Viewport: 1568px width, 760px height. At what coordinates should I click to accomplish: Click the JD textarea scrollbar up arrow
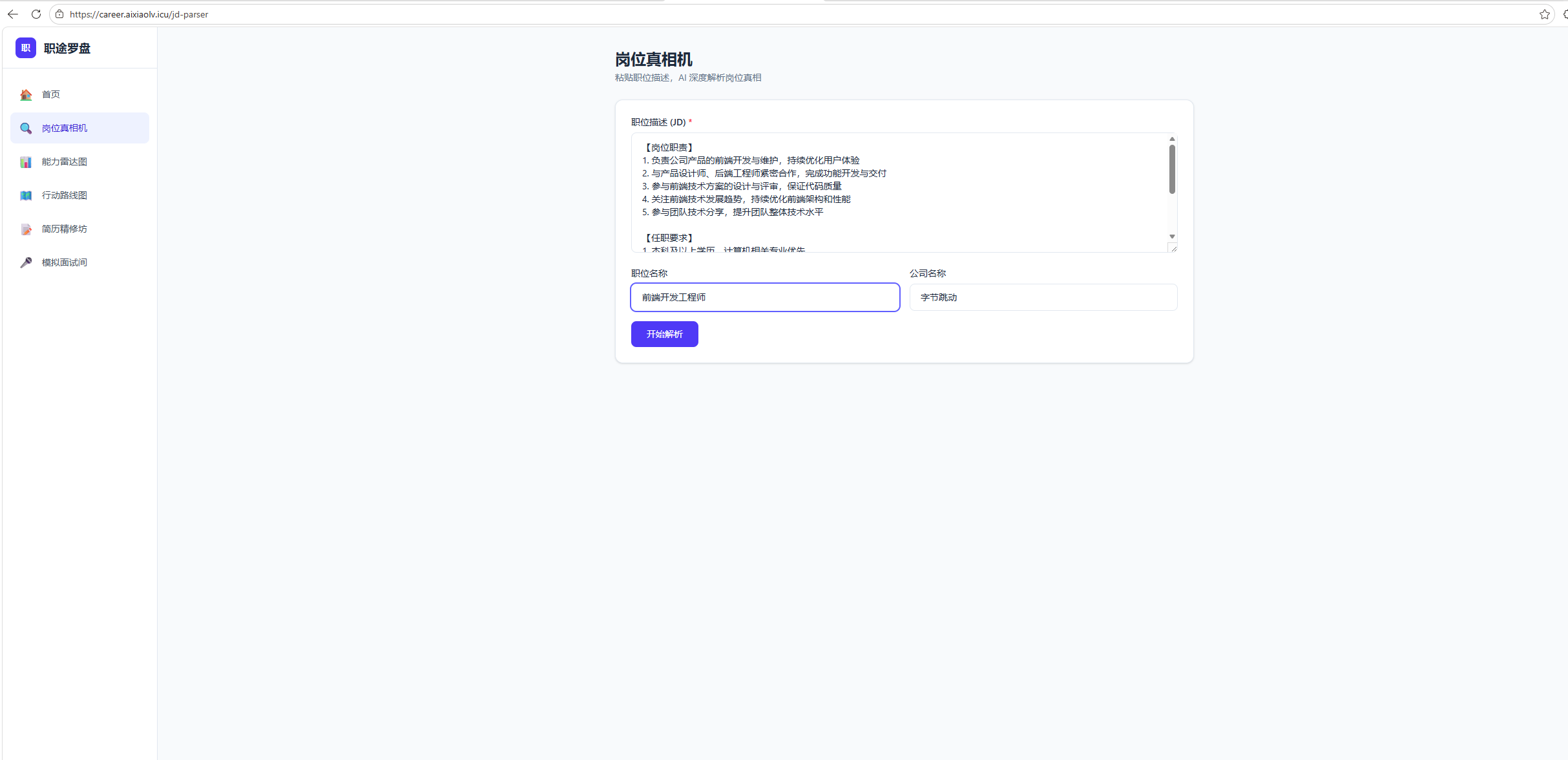pyautogui.click(x=1172, y=139)
